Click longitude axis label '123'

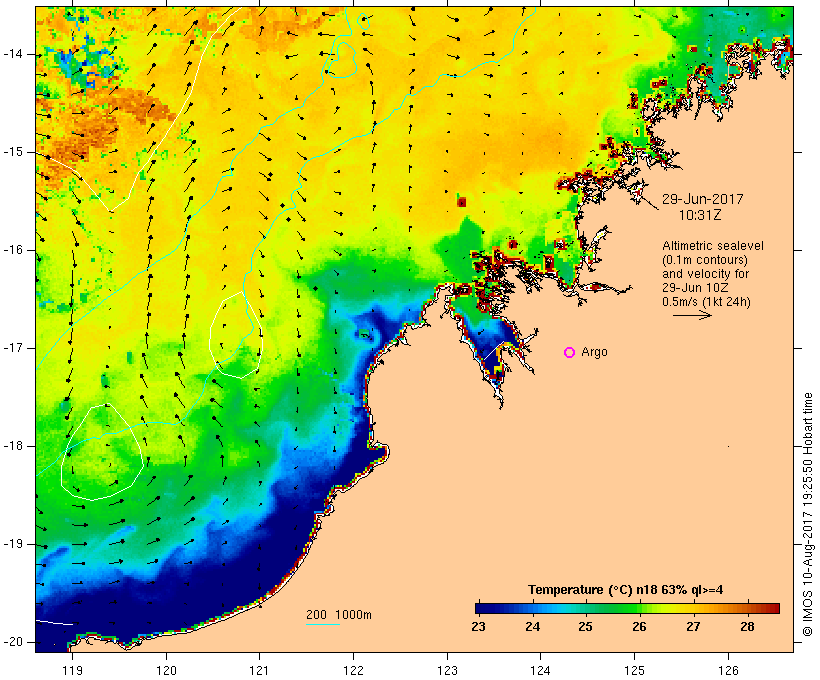pyautogui.click(x=447, y=670)
